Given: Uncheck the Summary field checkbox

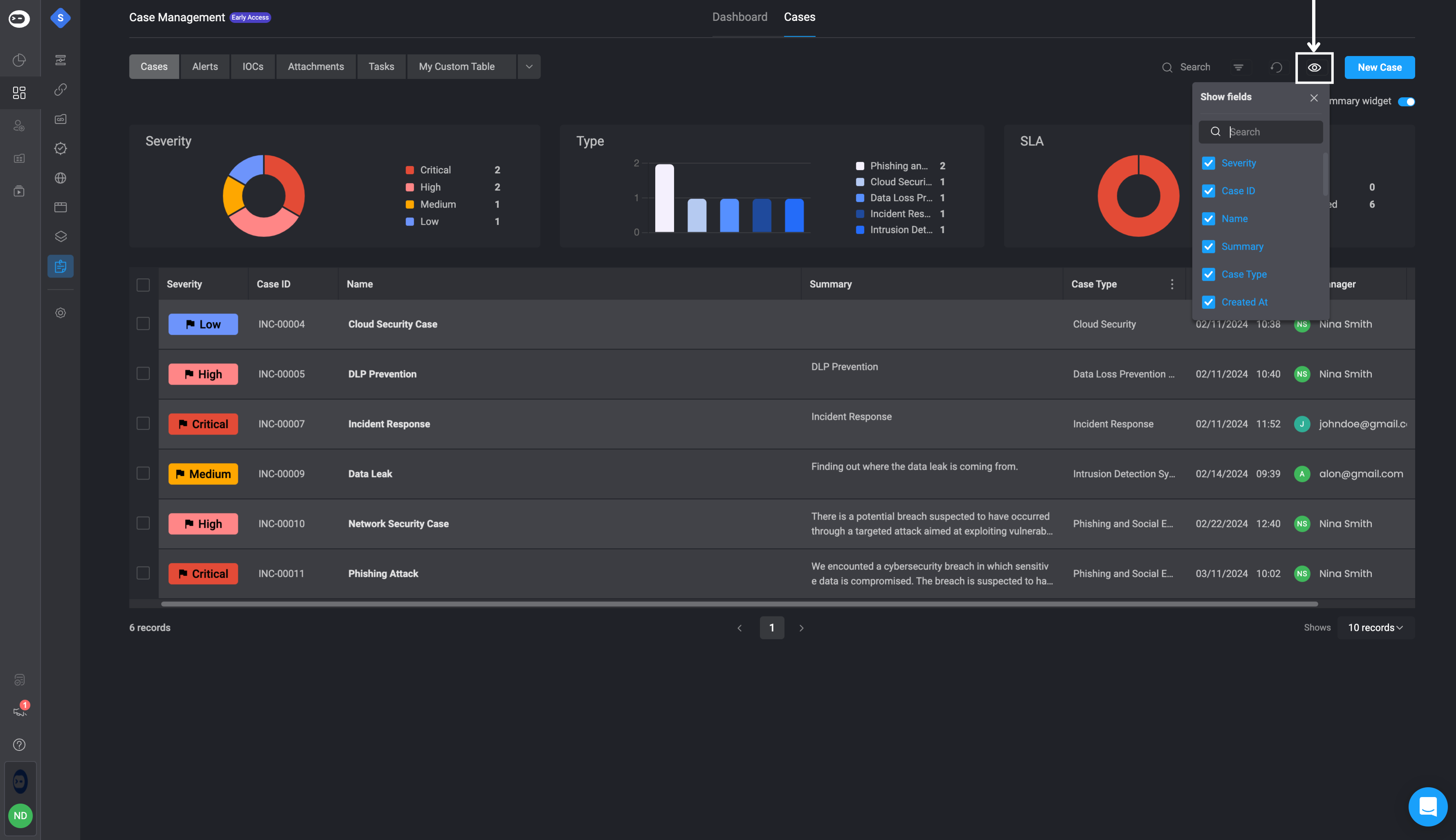Looking at the screenshot, I should [1209, 246].
